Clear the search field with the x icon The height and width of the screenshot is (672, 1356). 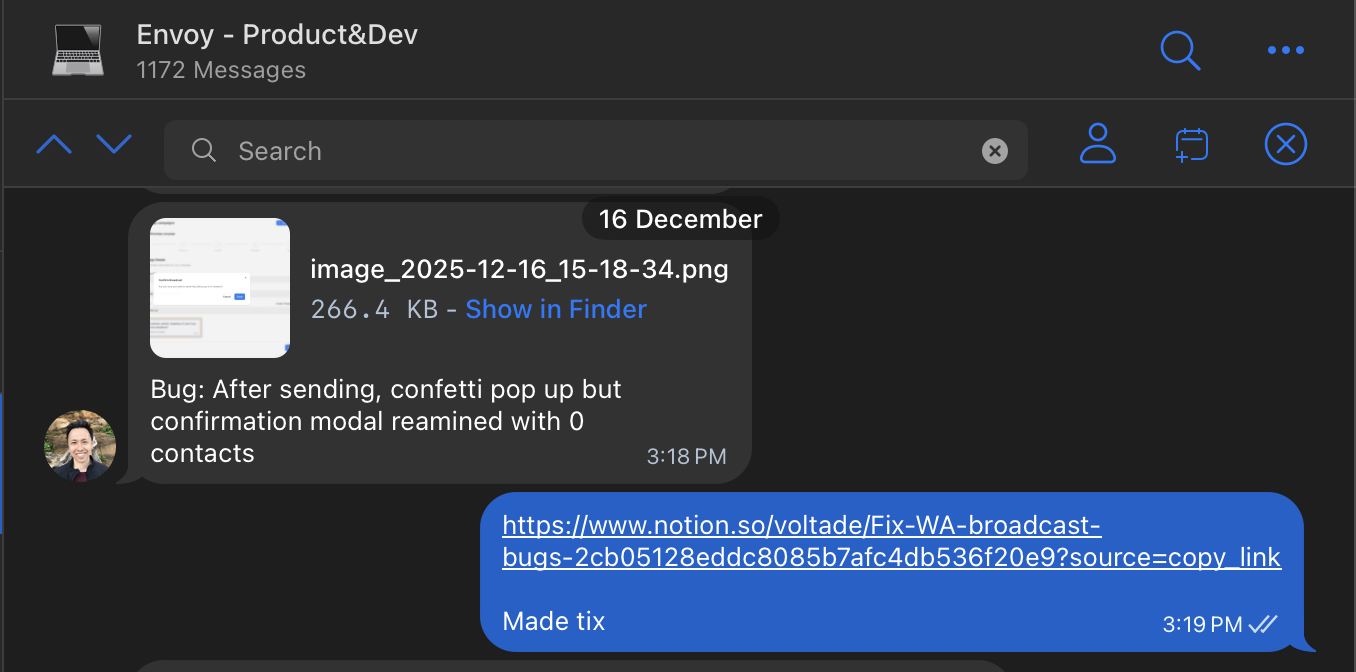(995, 150)
